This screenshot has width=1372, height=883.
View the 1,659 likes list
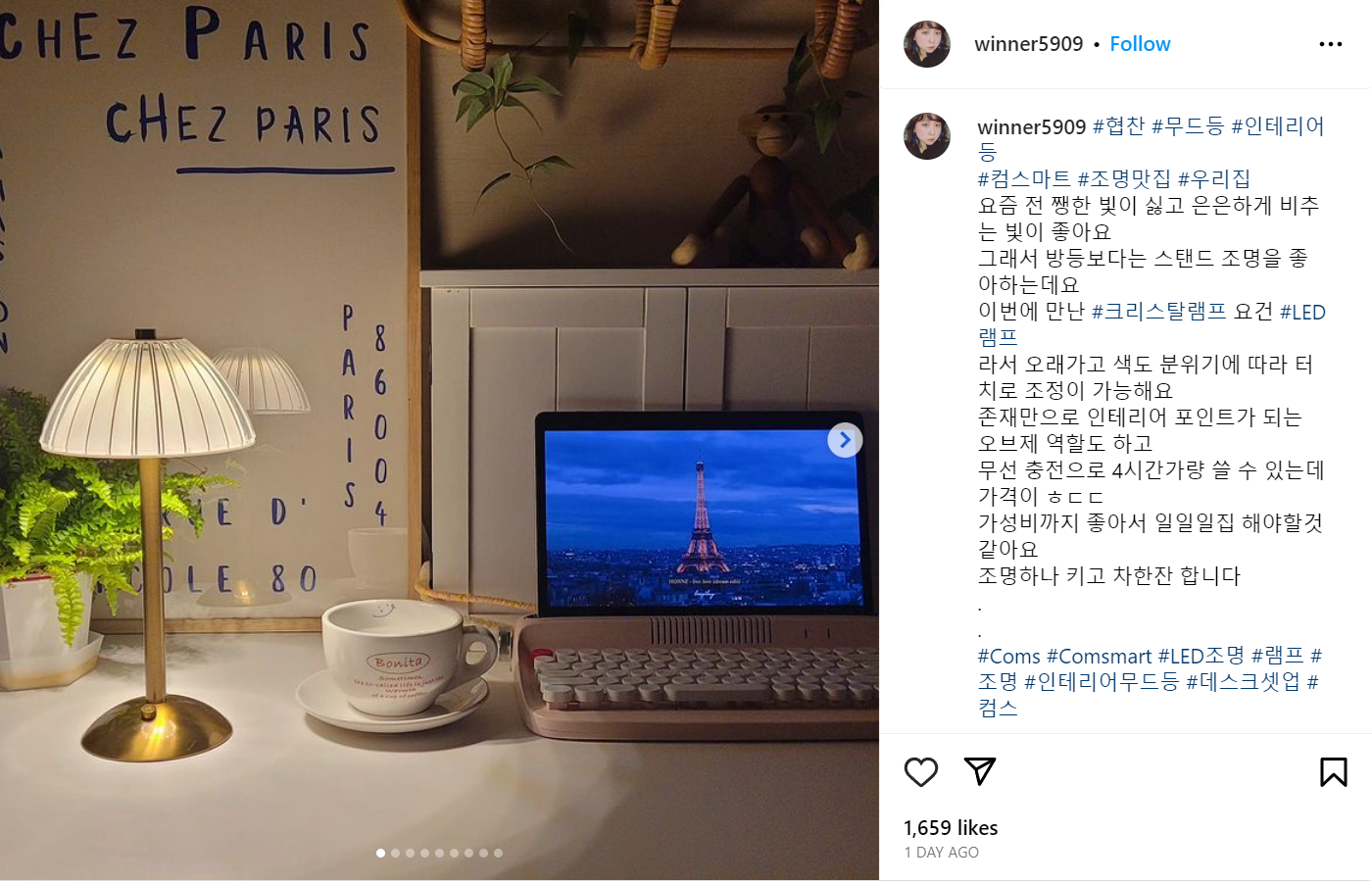(951, 828)
